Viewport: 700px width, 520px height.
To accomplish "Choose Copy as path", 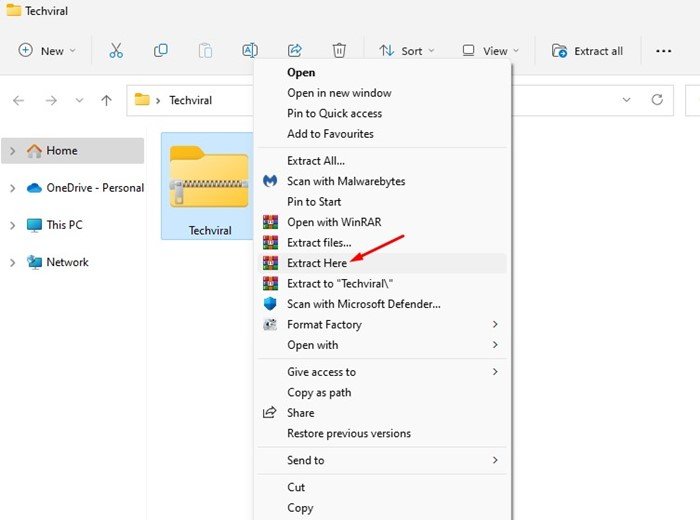I will pos(382,392).
